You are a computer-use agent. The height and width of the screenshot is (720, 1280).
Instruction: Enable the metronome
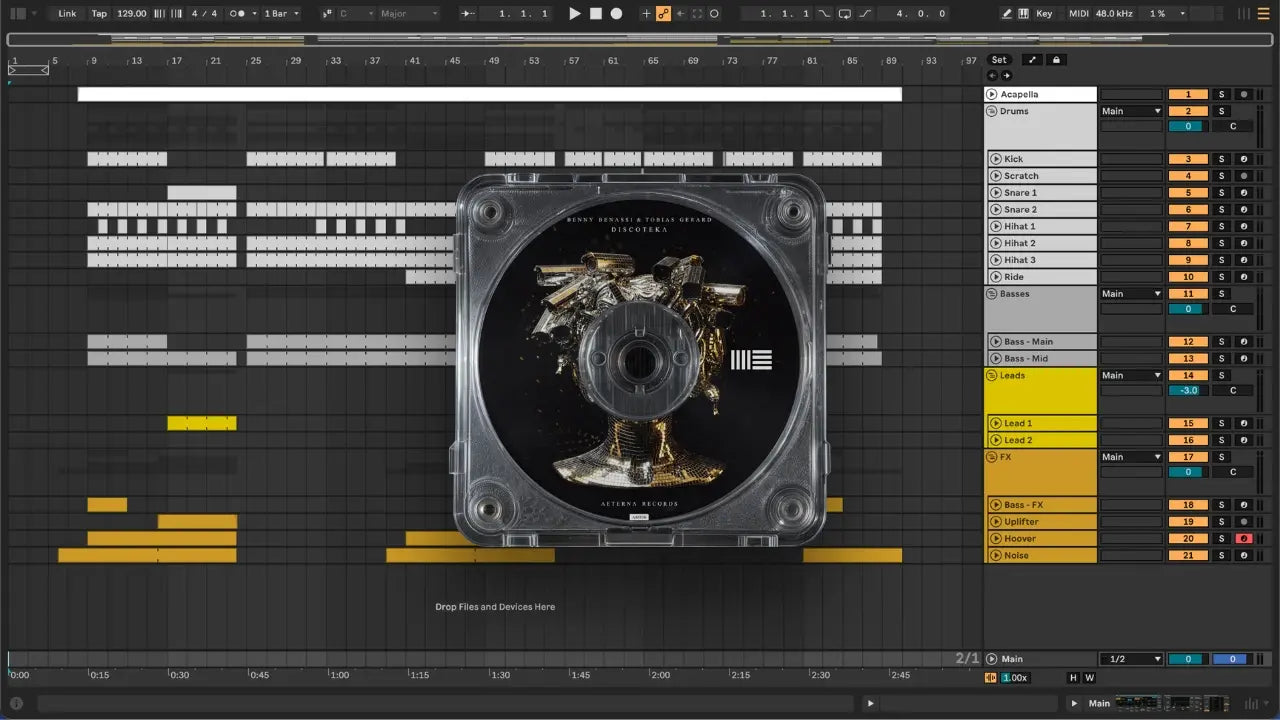coord(239,14)
